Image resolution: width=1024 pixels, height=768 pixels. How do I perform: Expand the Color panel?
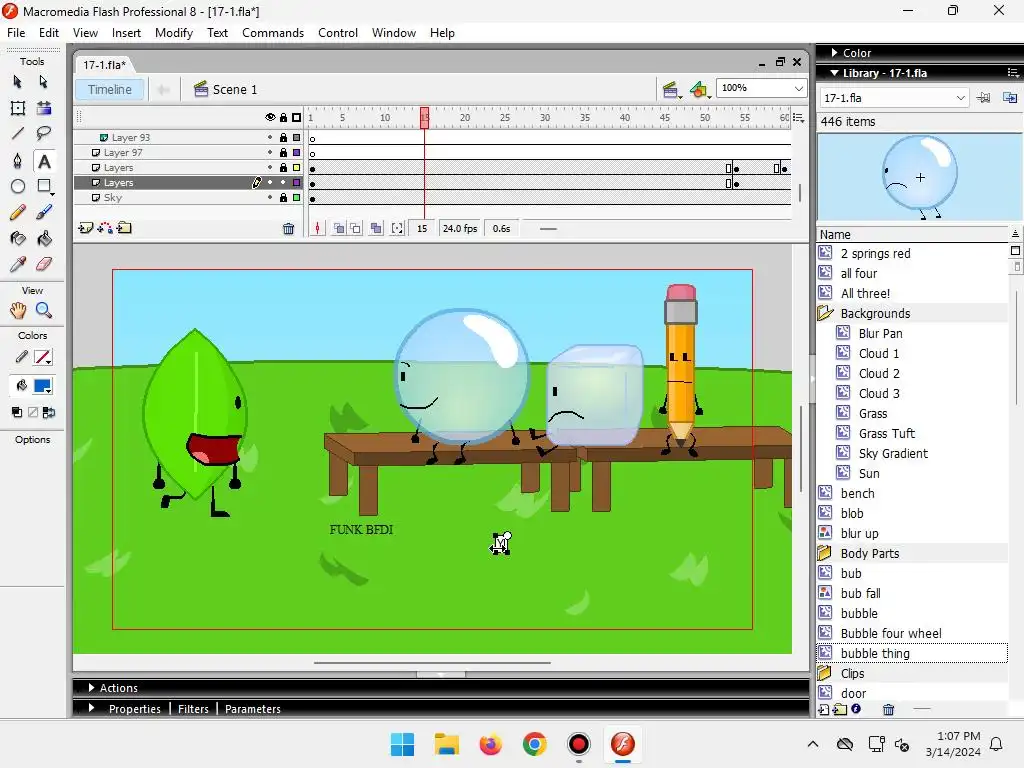835,52
